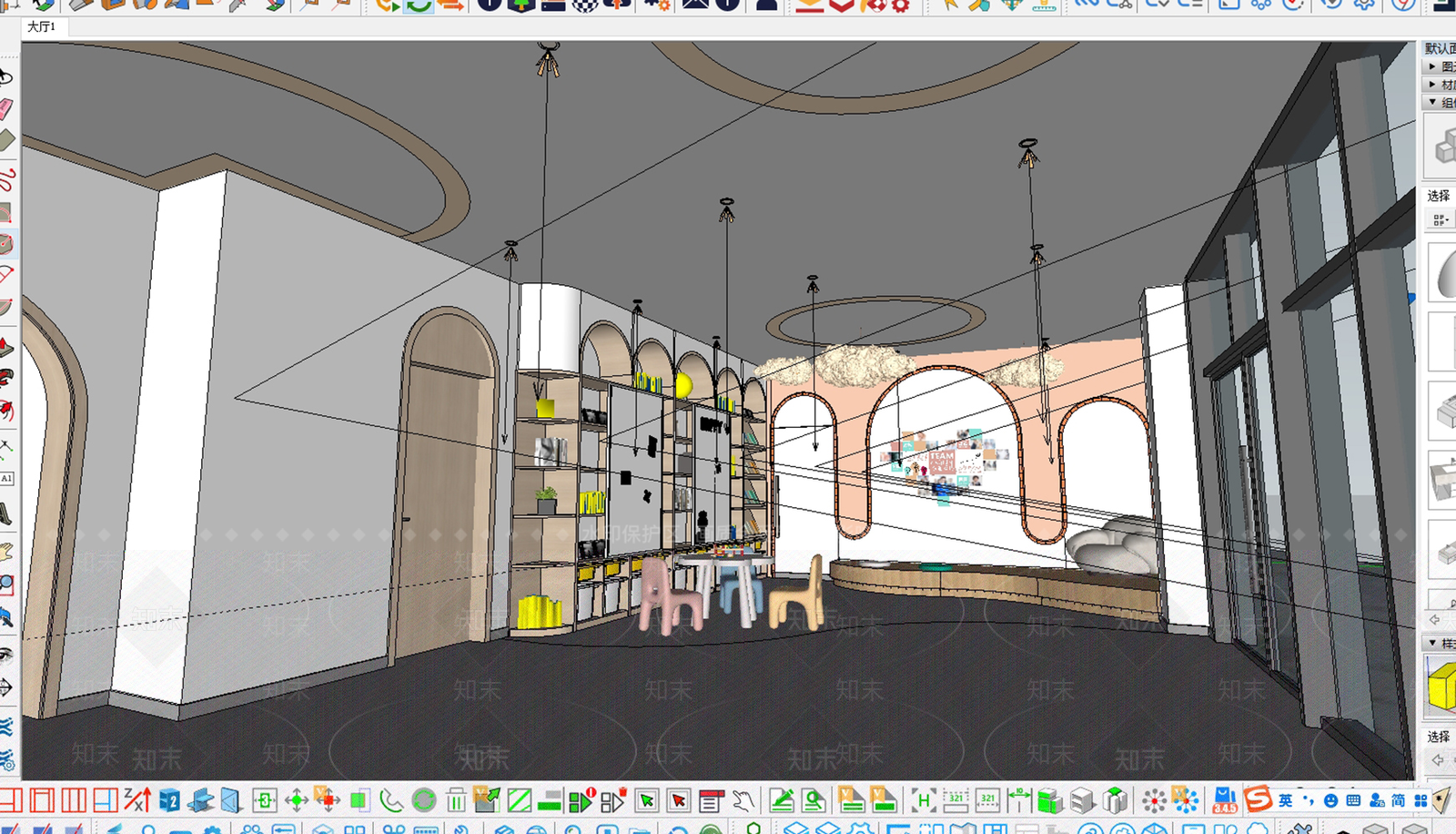Click the grey stacked shelves box icon
The width and height of the screenshot is (1456, 834).
[x=1082, y=801]
